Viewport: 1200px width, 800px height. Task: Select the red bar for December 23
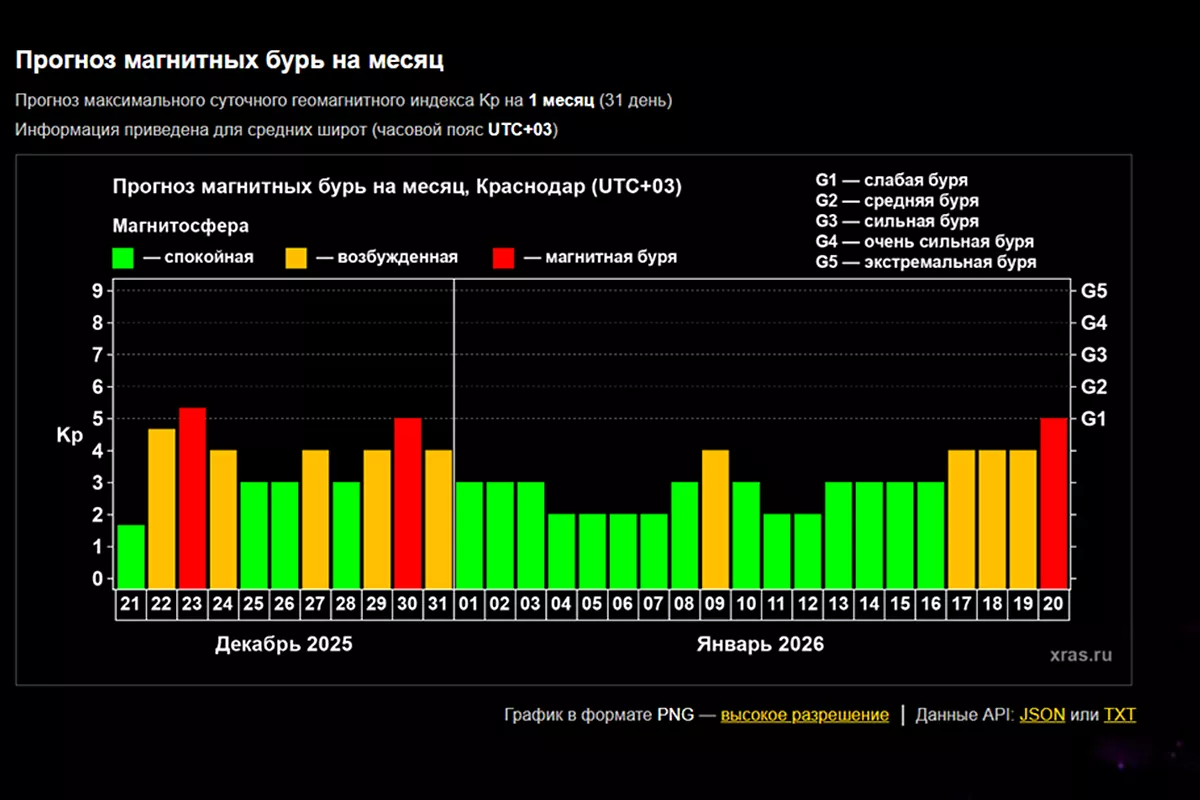click(x=192, y=498)
